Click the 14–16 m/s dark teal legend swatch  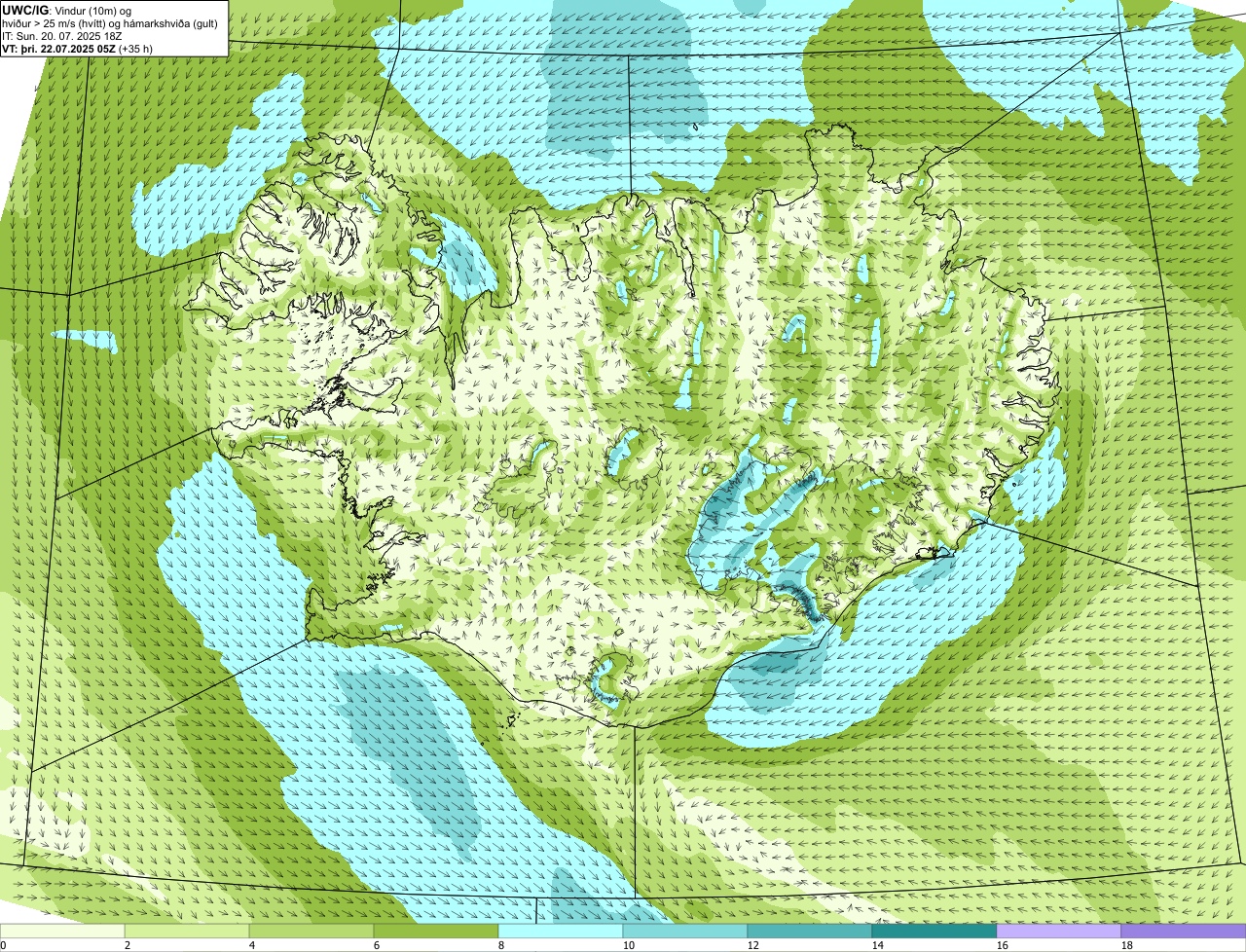(934, 931)
